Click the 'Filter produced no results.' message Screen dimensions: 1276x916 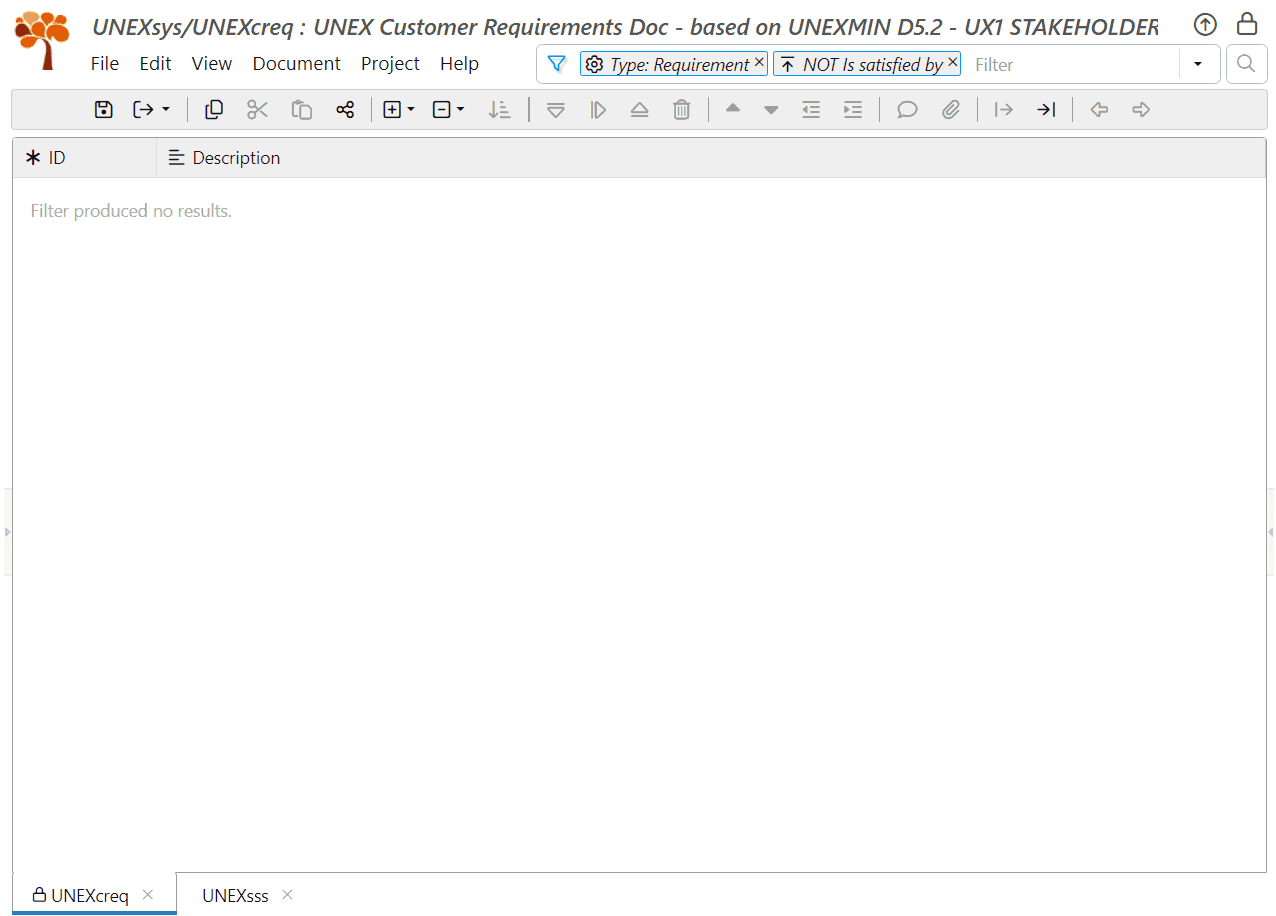coord(131,211)
